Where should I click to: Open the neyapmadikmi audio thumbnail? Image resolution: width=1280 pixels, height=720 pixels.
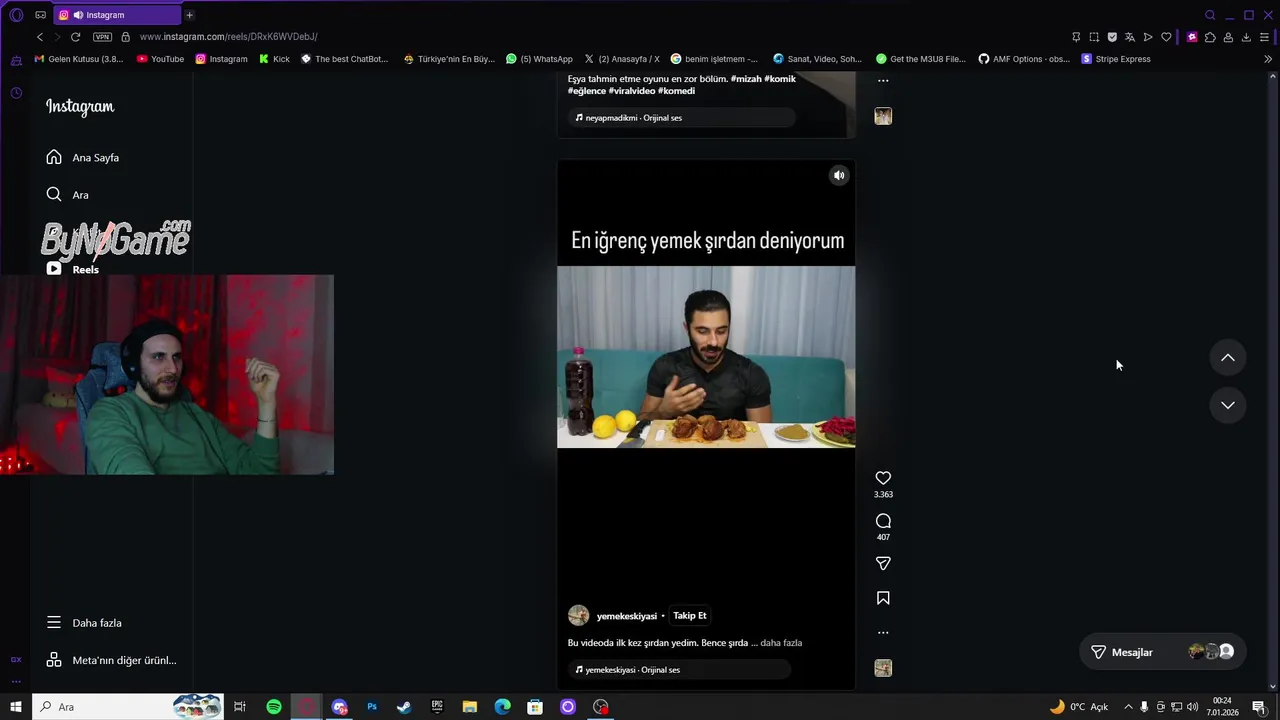pos(883,116)
